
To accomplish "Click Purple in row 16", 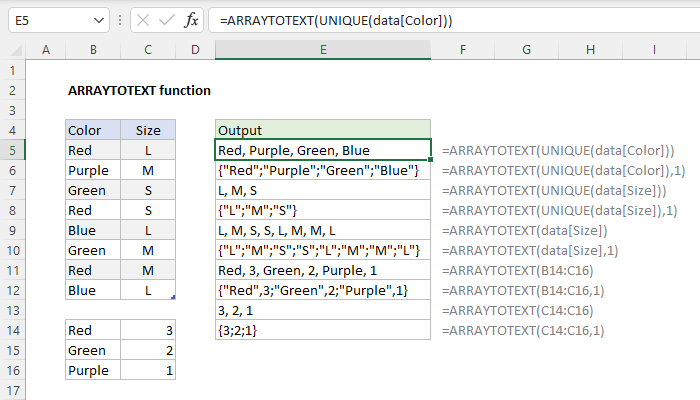I will (93, 371).
